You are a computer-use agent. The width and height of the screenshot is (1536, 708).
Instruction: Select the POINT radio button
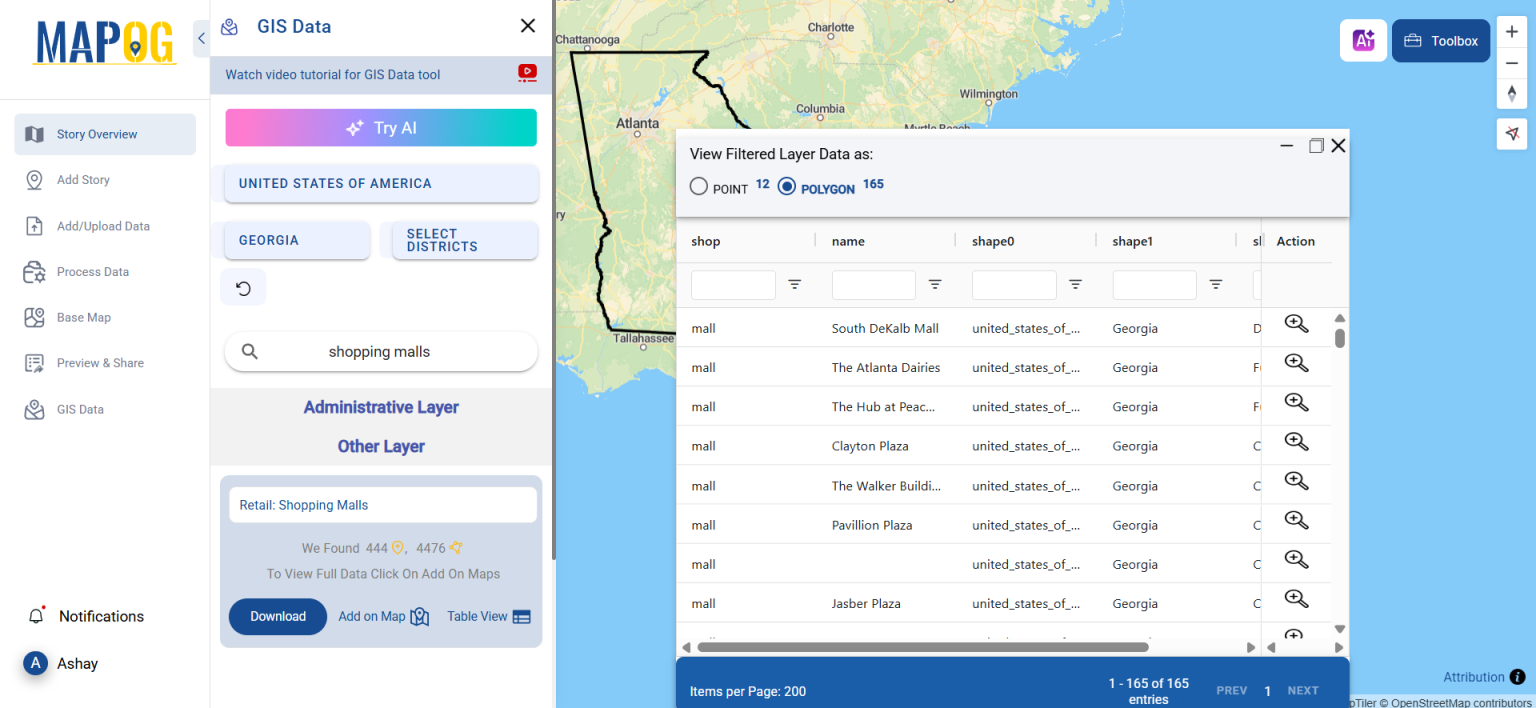tap(698, 186)
